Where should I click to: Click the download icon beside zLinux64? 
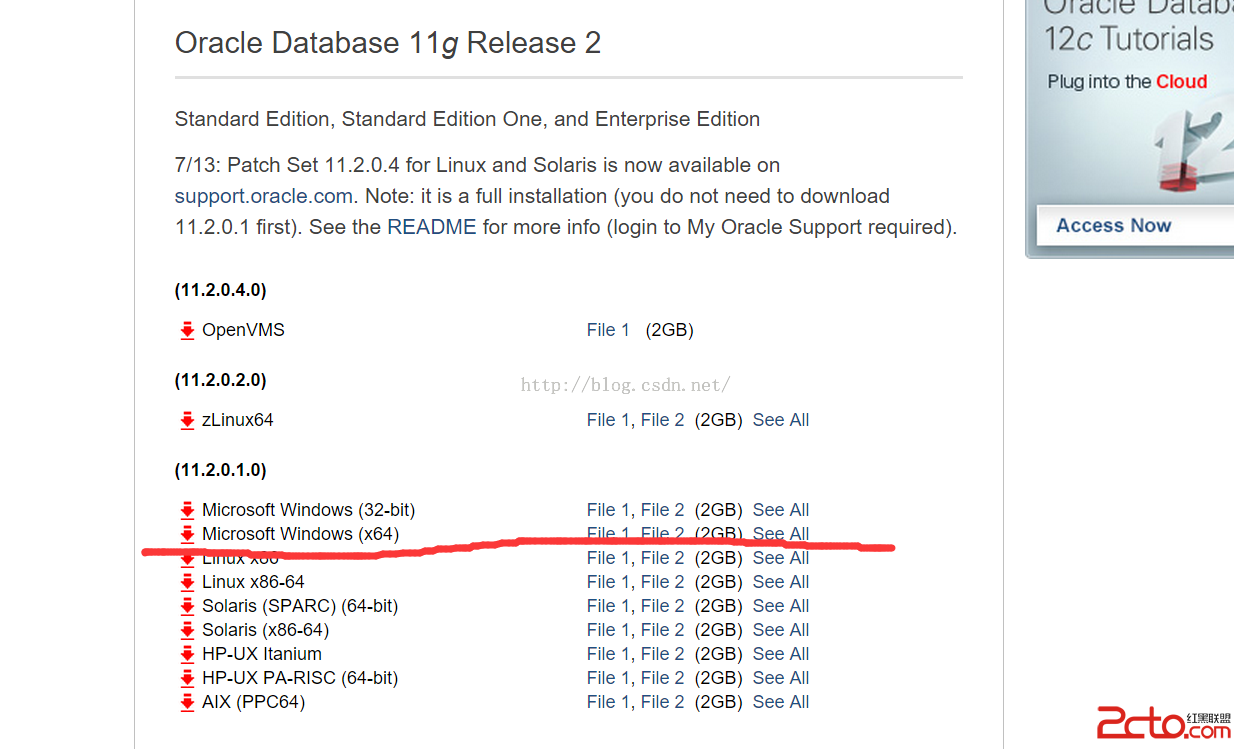coord(187,421)
